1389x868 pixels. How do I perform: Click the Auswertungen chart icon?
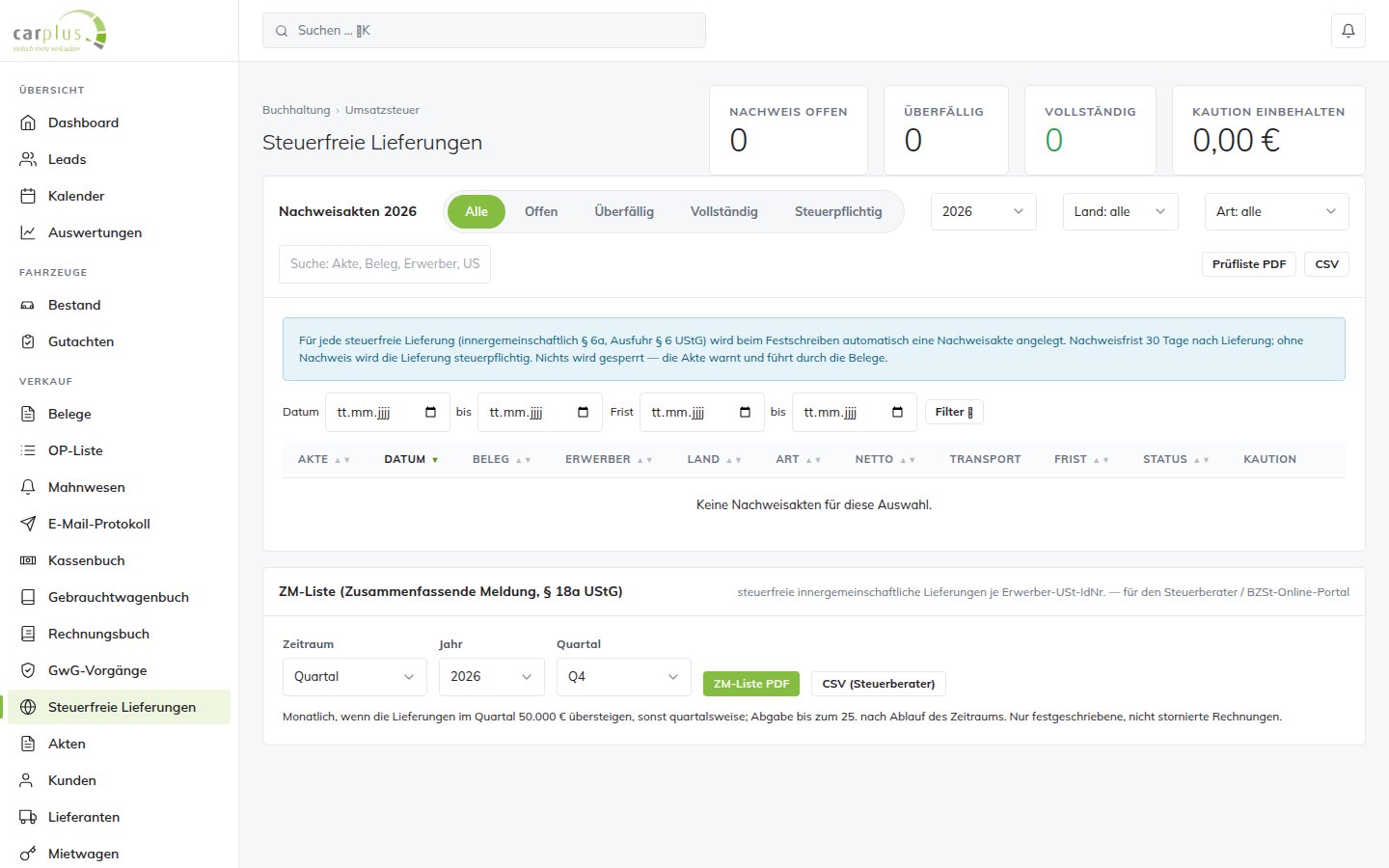[28, 232]
